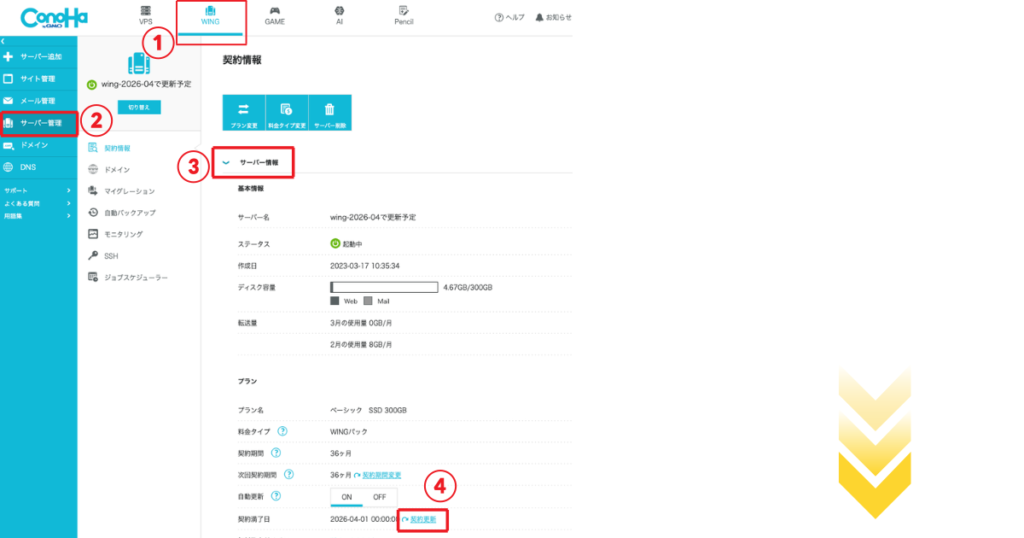The image size is (1024, 538).
Task: Select 自動バックアップ in the submenu
Action: [x=122, y=213]
